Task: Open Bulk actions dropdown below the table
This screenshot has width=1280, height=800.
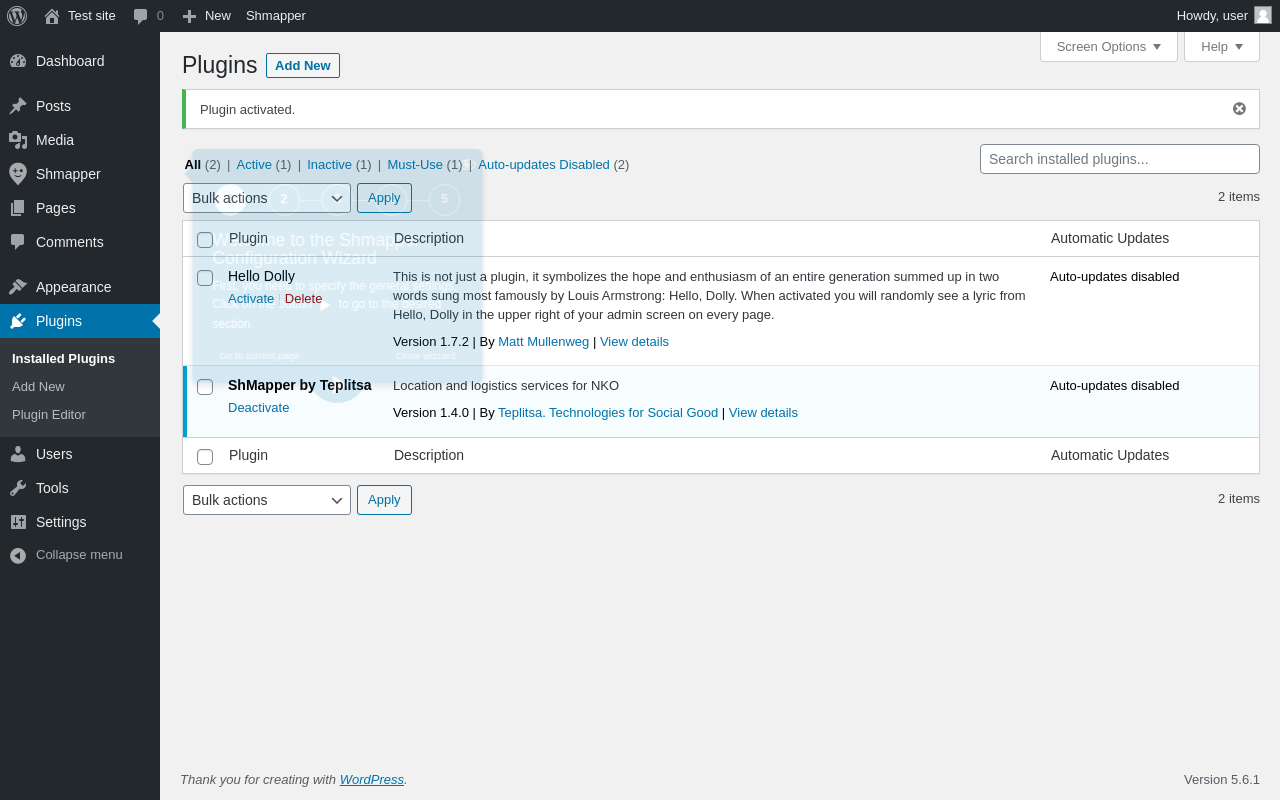Action: point(267,500)
